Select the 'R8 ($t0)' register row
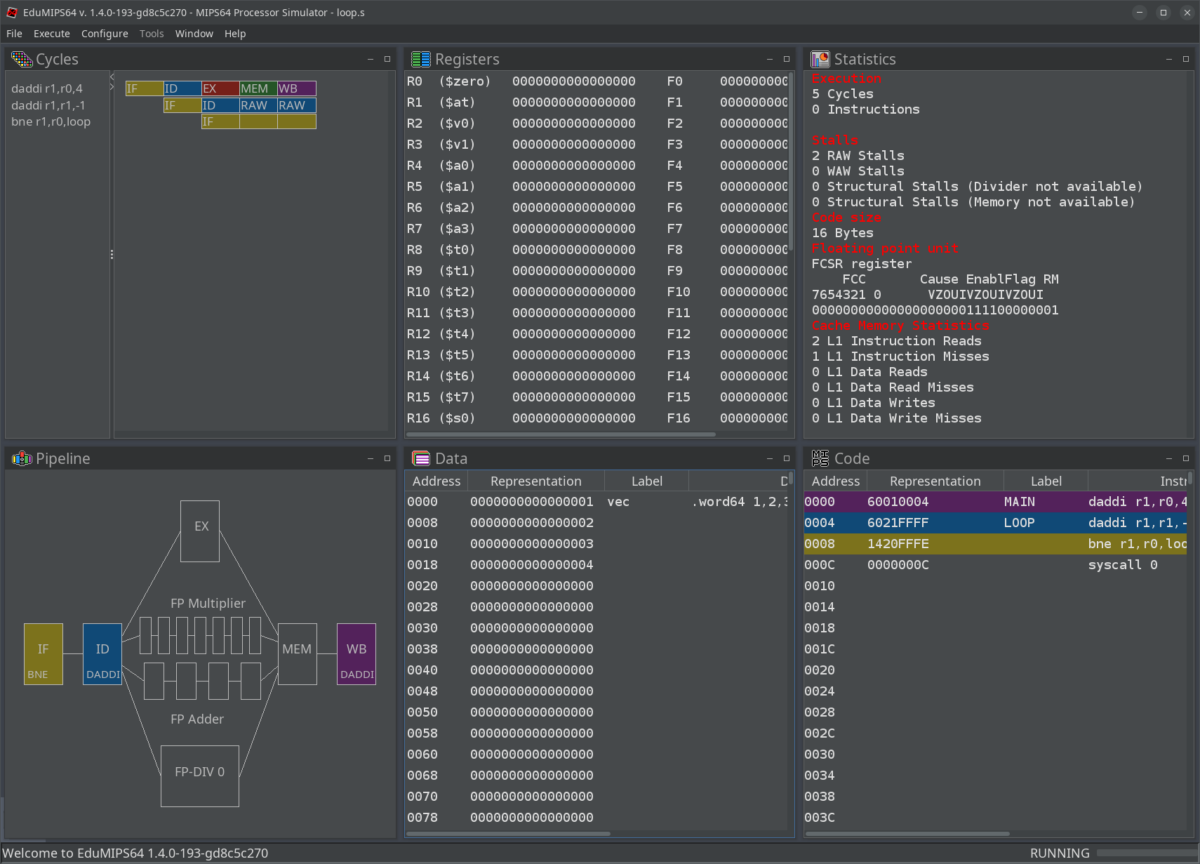This screenshot has height=864, width=1200. click(x=597, y=250)
